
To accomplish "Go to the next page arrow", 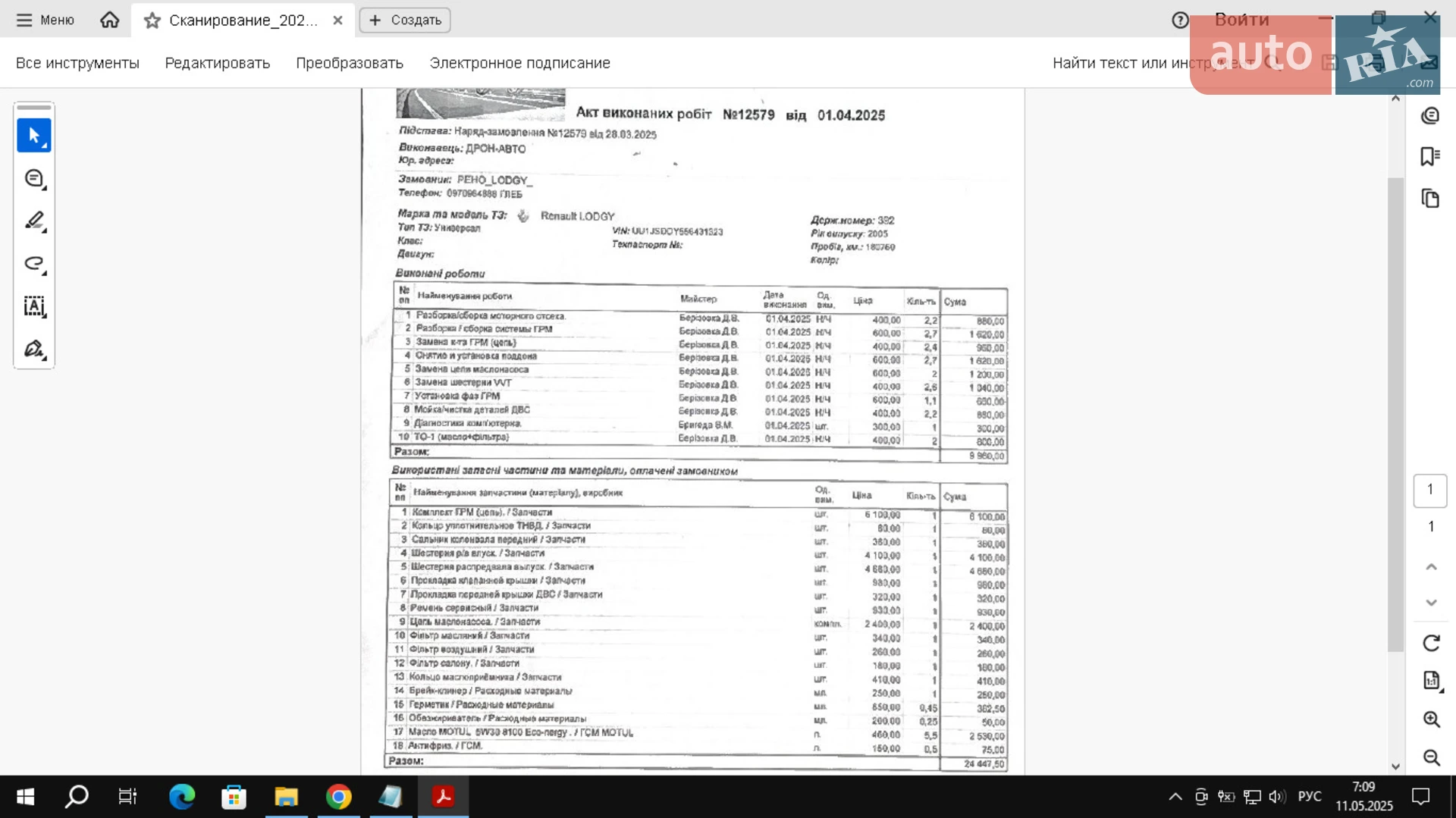I will point(1431,603).
